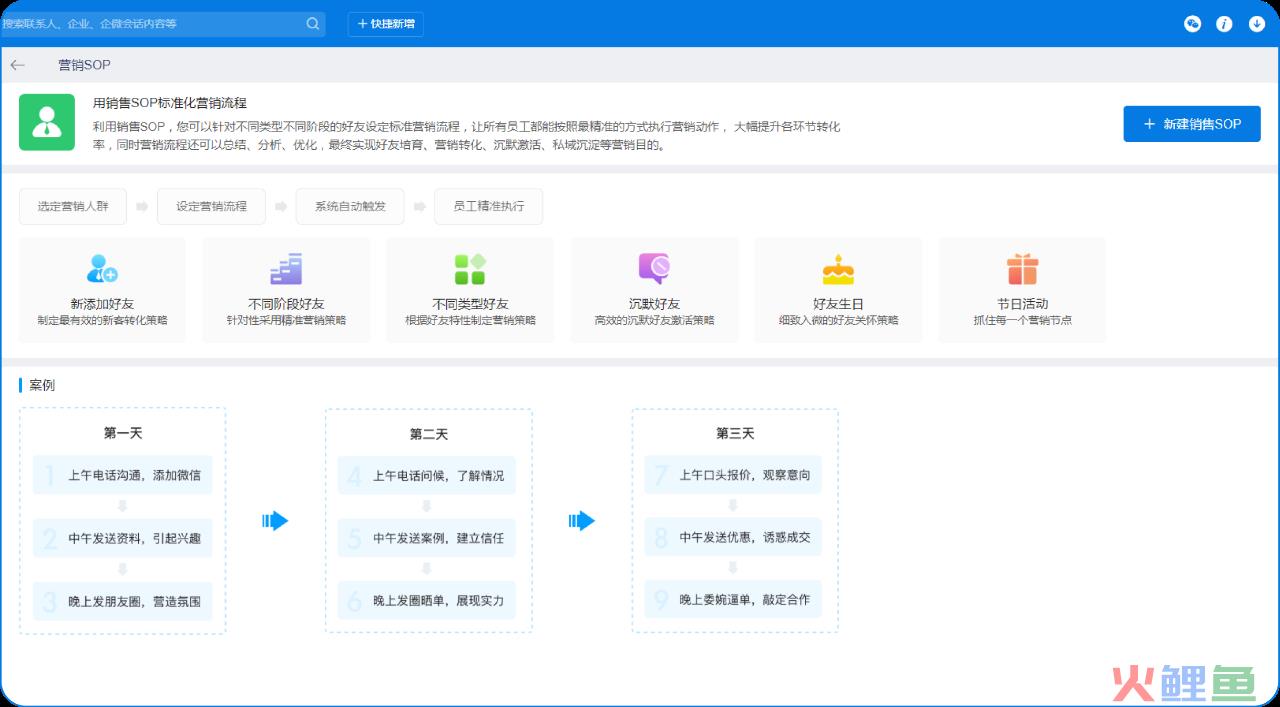
Task: Select step 上午口头报价，观察意向
Action: pos(733,475)
